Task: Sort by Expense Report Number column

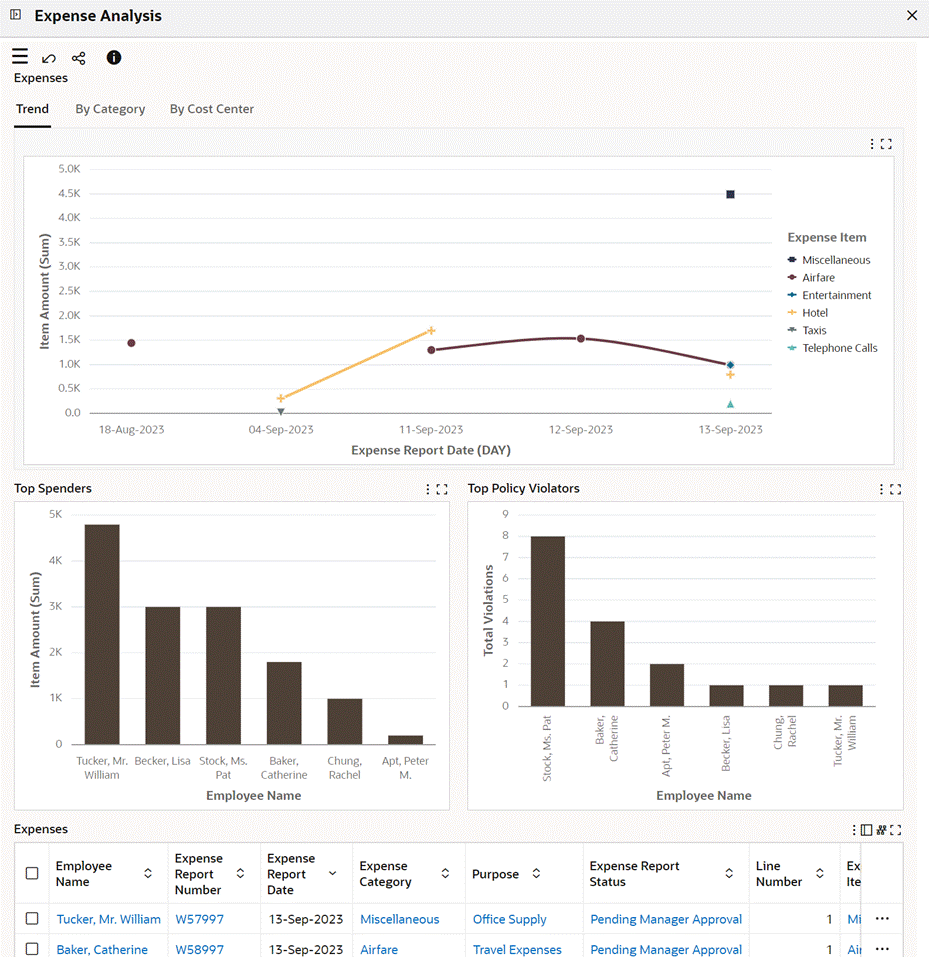Action: (240, 873)
